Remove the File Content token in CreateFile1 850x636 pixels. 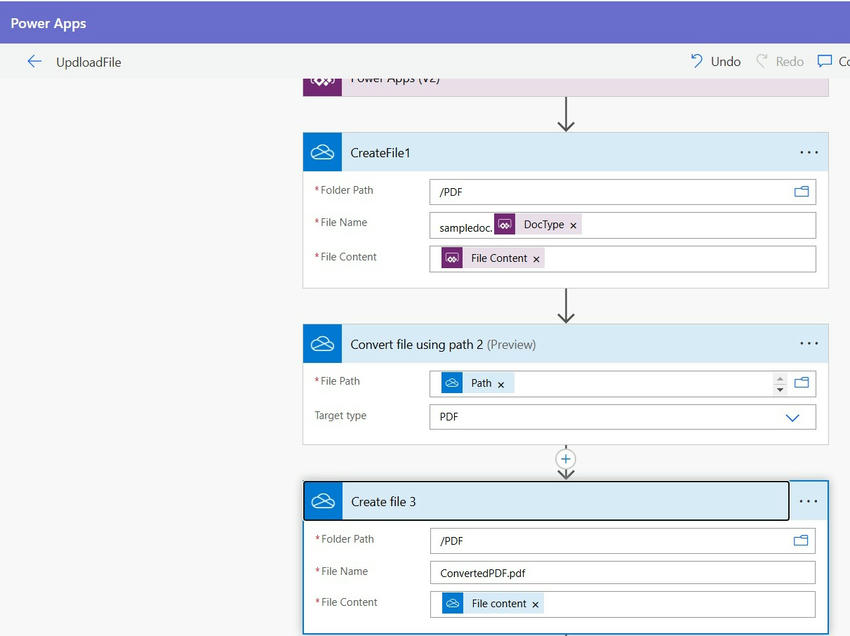coord(536,259)
